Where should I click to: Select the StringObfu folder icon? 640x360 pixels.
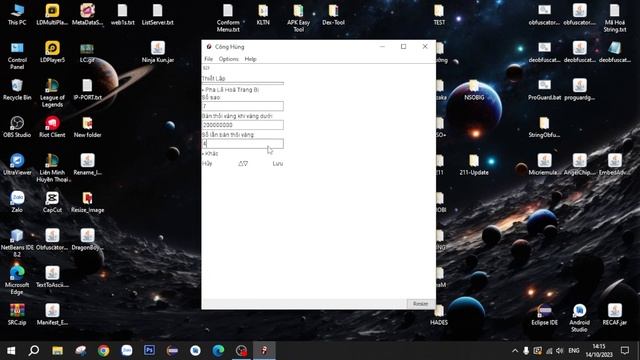click(544, 127)
